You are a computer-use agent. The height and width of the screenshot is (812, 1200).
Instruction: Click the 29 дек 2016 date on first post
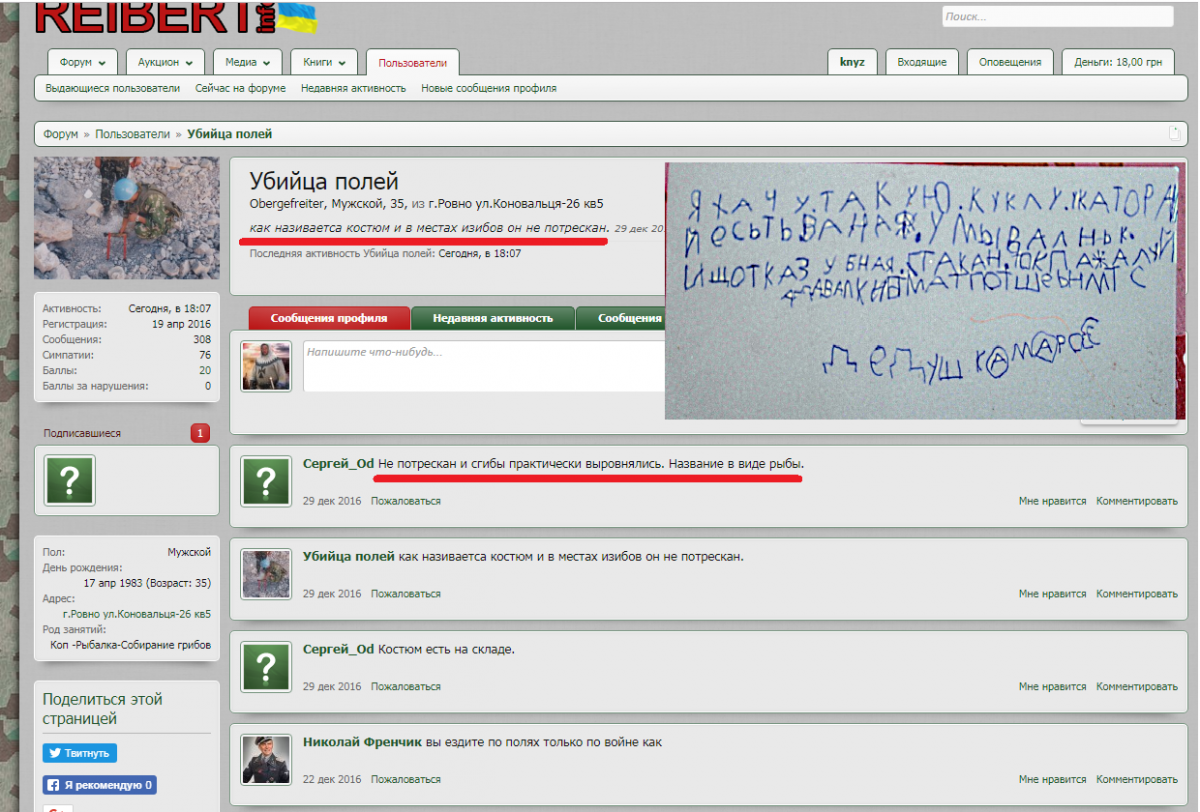[332, 501]
